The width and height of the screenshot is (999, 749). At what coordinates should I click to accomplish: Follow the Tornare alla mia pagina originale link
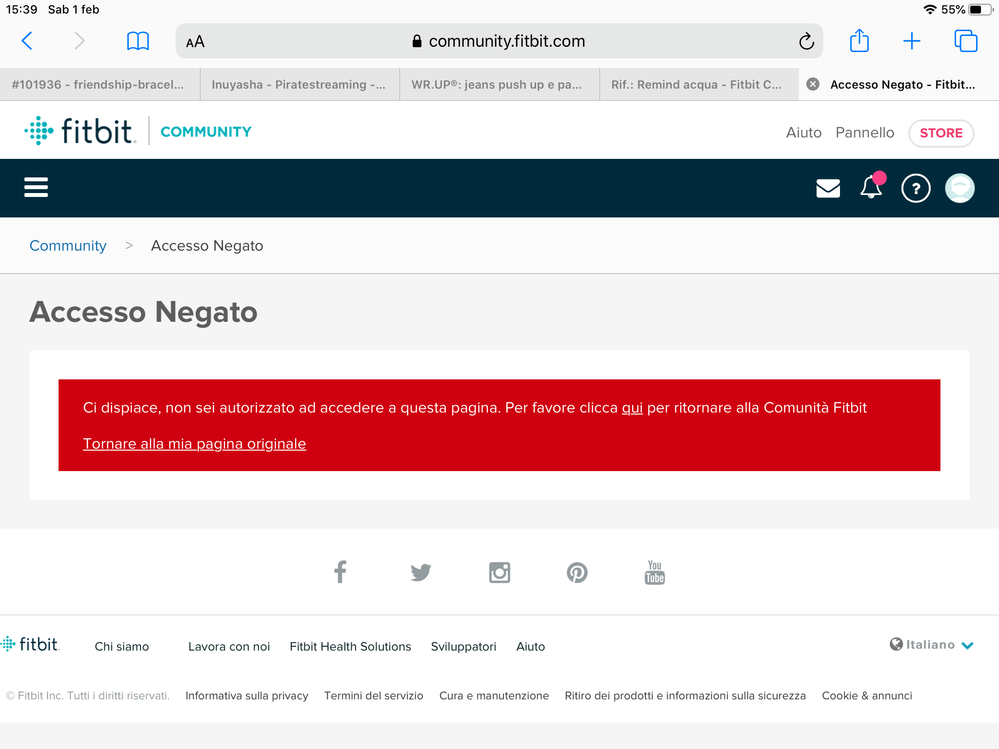(x=194, y=444)
